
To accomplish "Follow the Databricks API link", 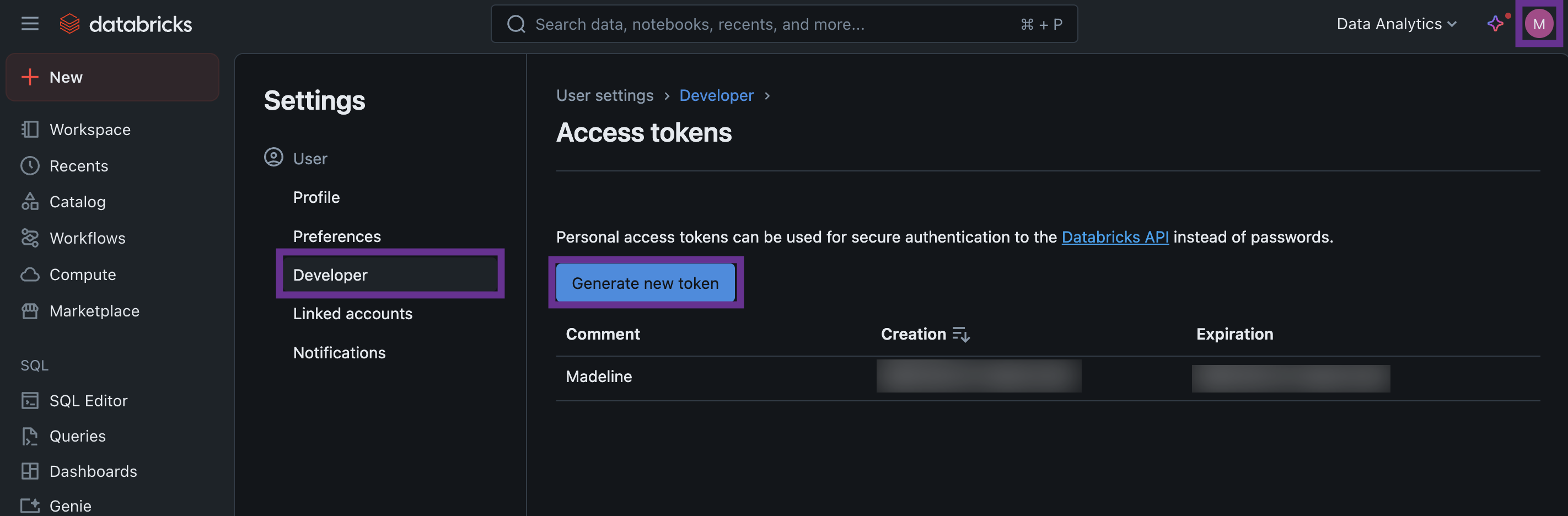I will (1114, 237).
